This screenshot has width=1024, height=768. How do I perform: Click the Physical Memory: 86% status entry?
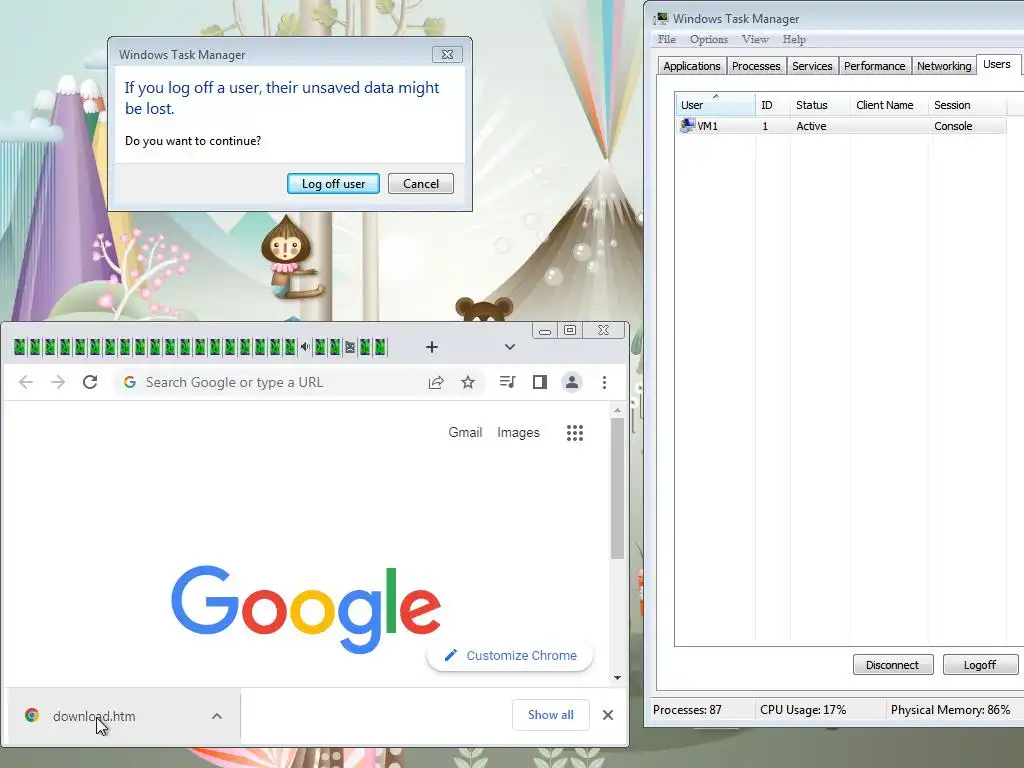point(950,709)
